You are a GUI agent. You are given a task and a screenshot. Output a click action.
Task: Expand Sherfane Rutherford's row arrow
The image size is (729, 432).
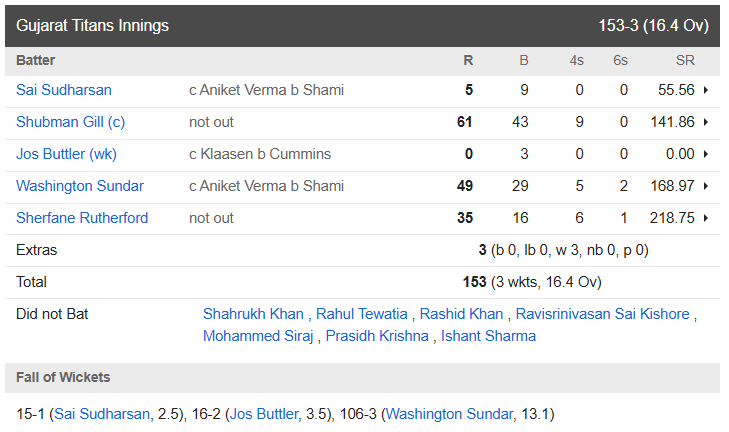pyautogui.click(x=707, y=218)
